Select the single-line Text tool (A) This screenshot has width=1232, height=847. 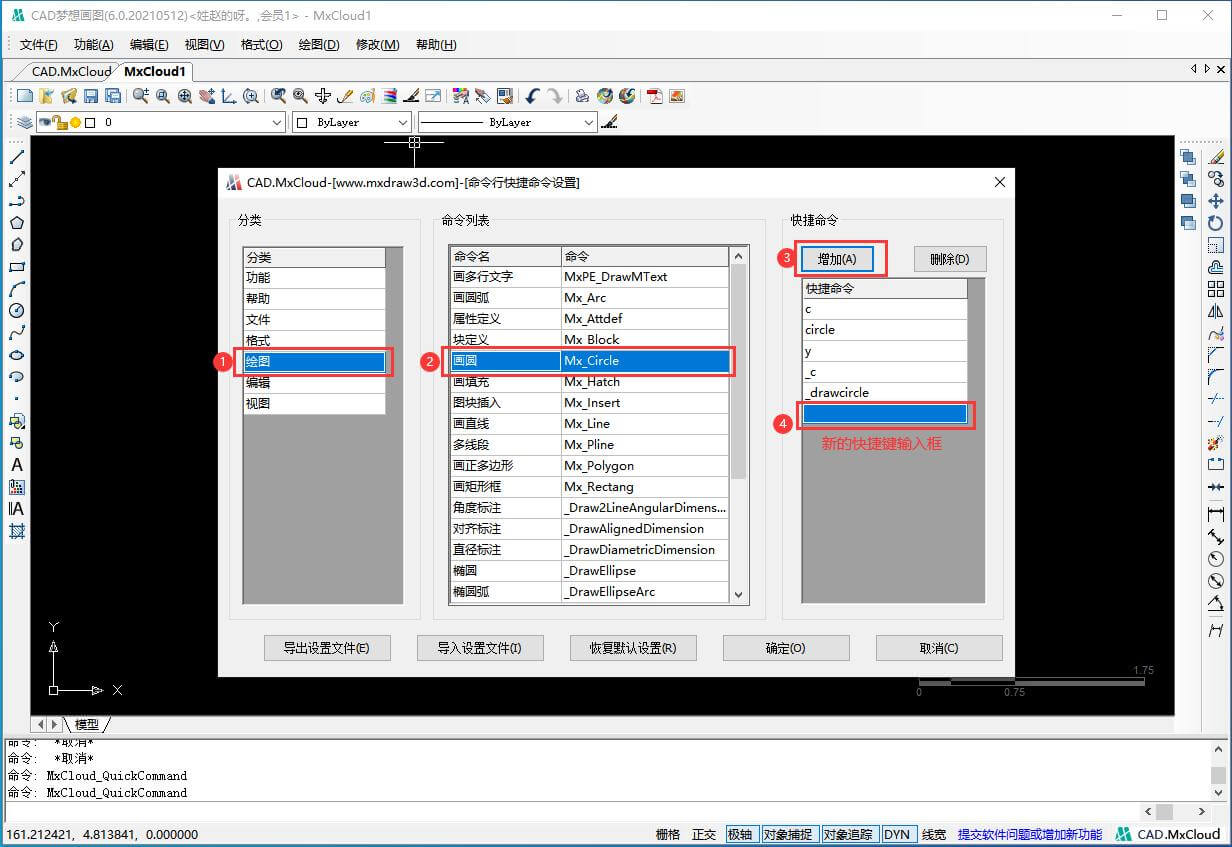click(17, 465)
